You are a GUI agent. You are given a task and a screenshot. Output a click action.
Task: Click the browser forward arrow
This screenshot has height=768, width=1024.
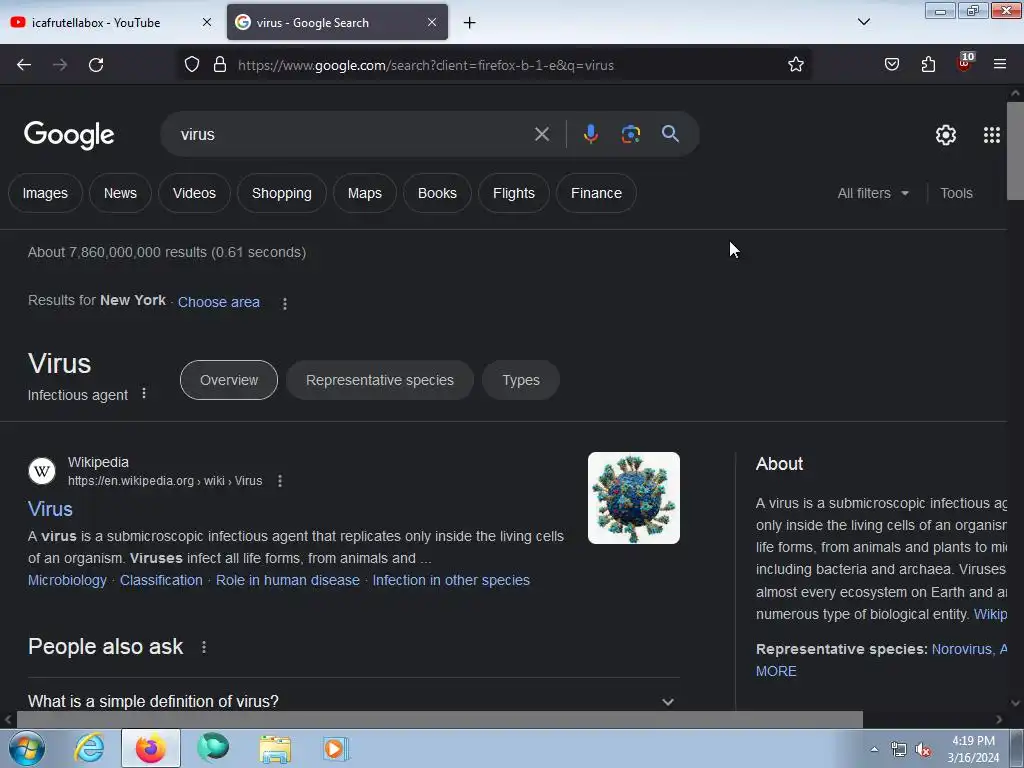tap(60, 65)
